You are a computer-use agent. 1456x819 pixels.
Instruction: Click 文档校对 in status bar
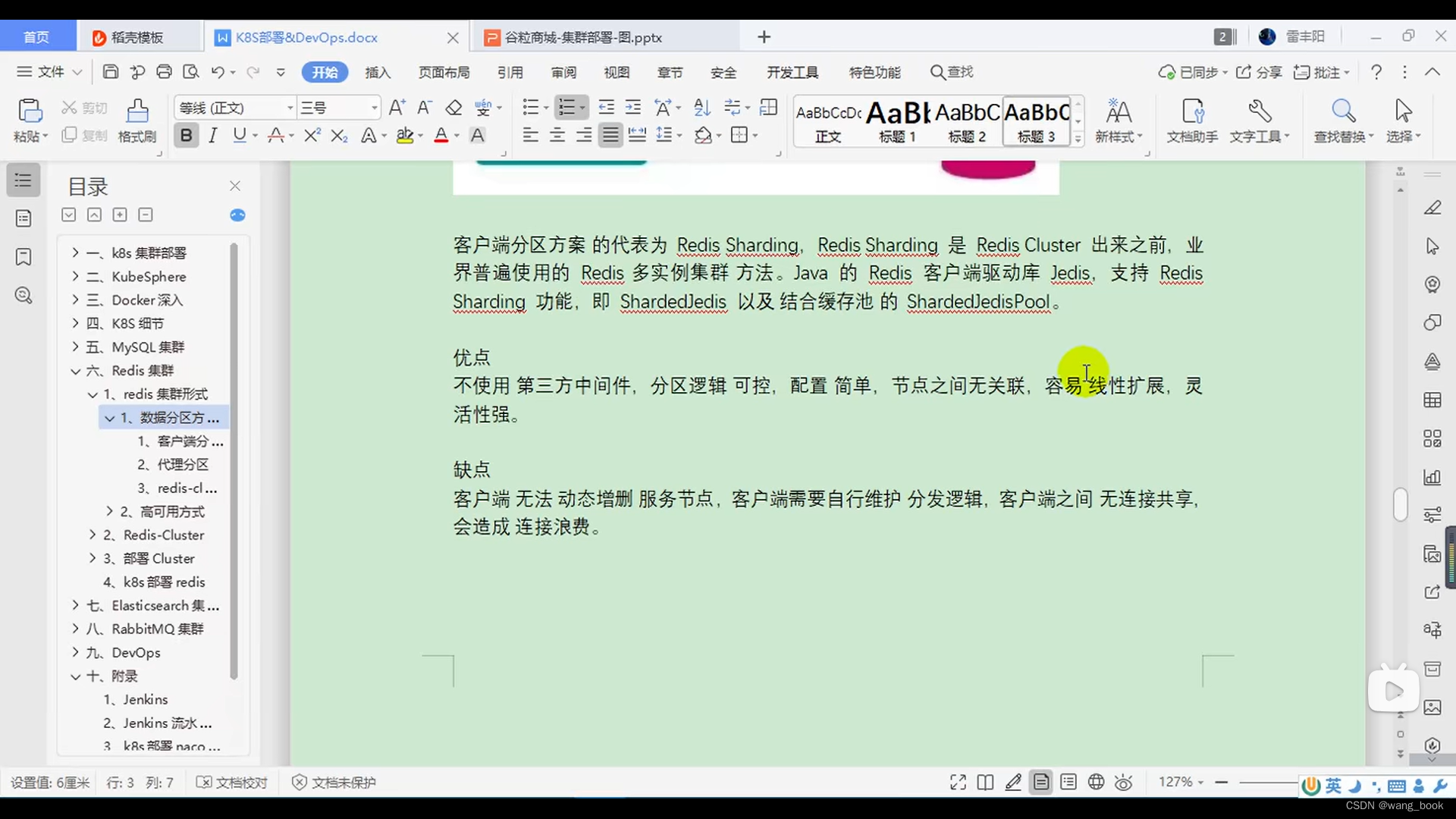pos(232,783)
